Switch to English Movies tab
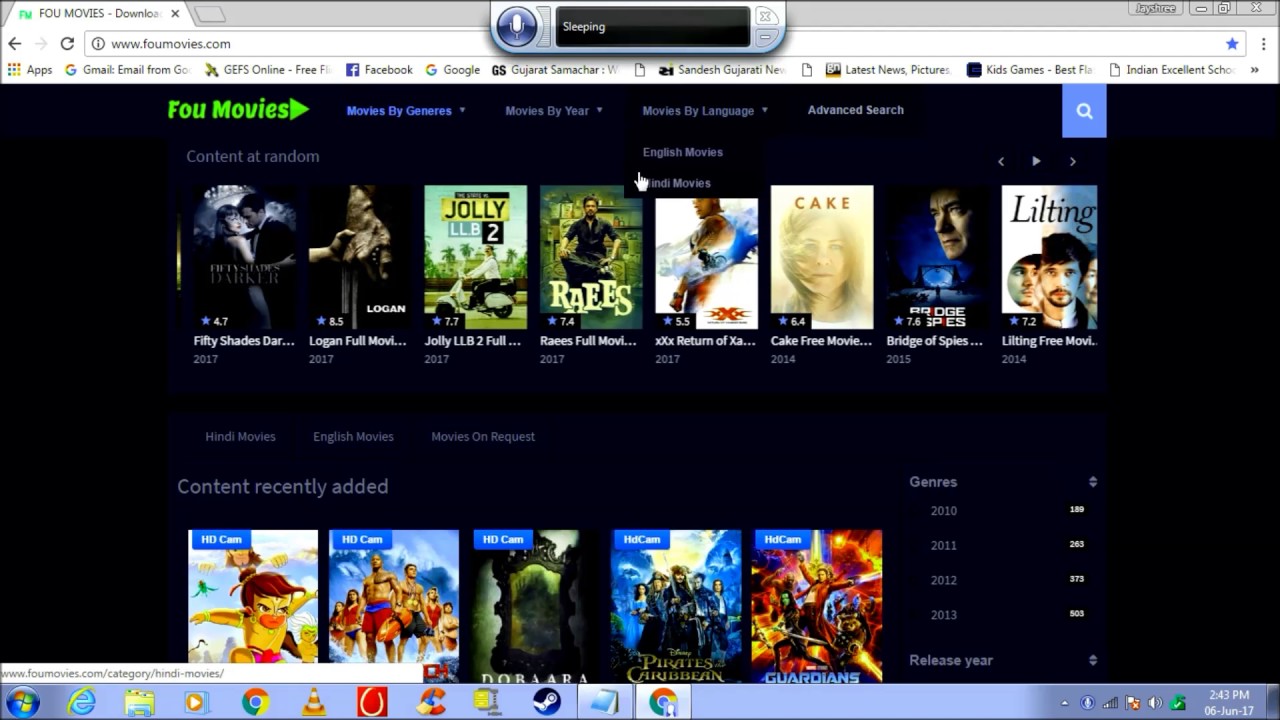 [x=353, y=436]
